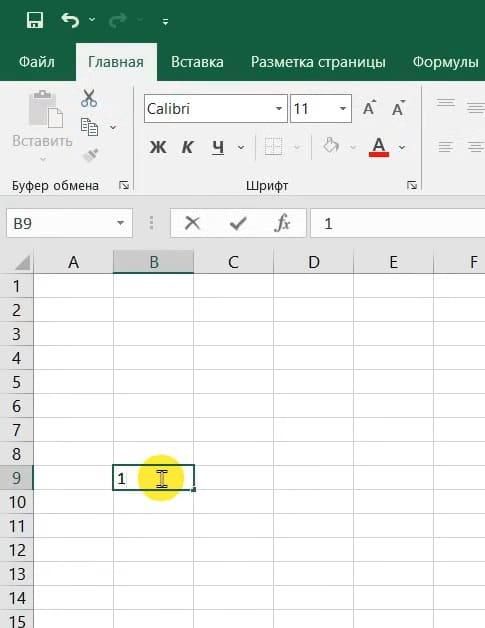
Task: Expand the Name Box B9 dropdown
Action: pyautogui.click(x=120, y=223)
